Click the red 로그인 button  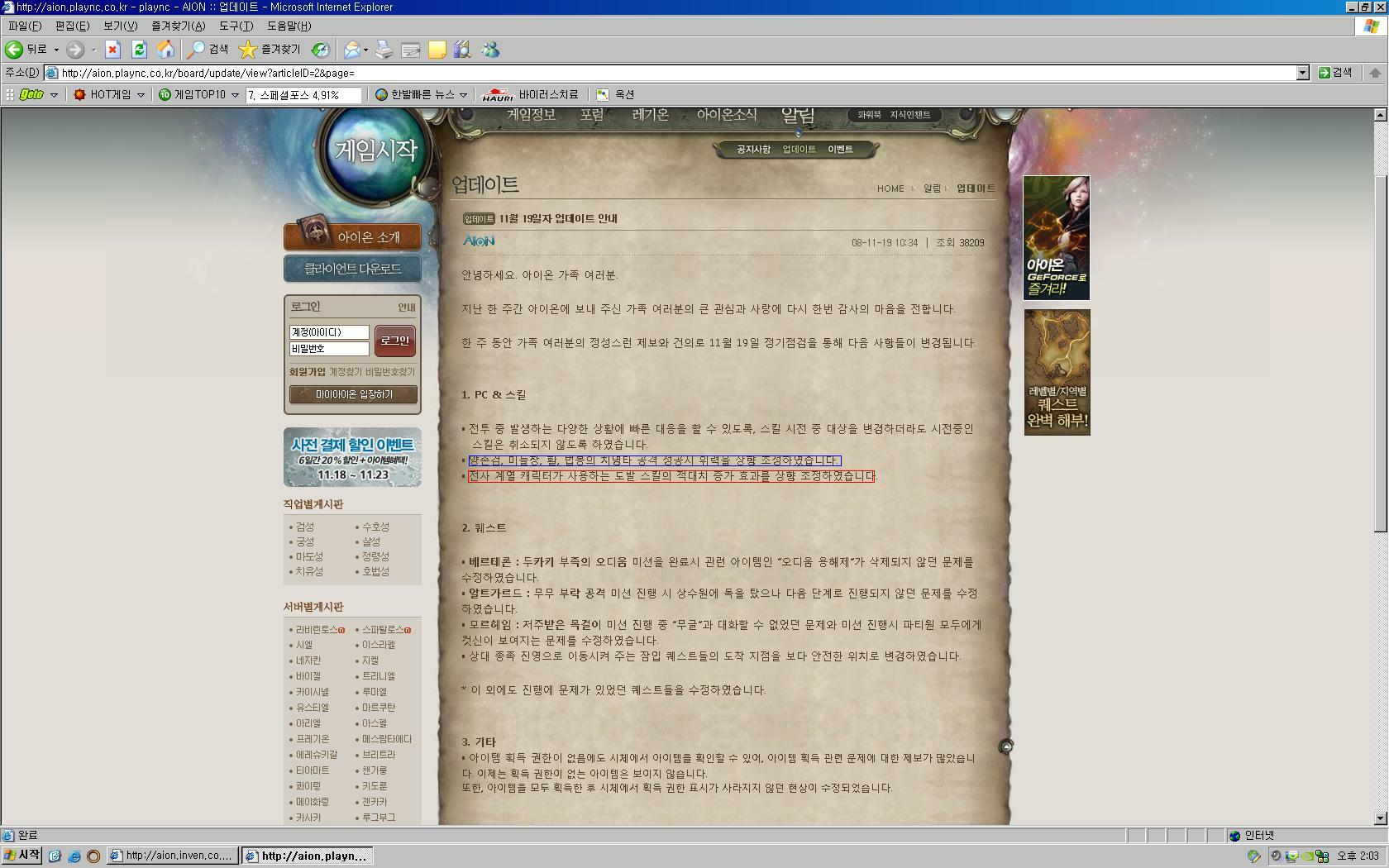[394, 341]
